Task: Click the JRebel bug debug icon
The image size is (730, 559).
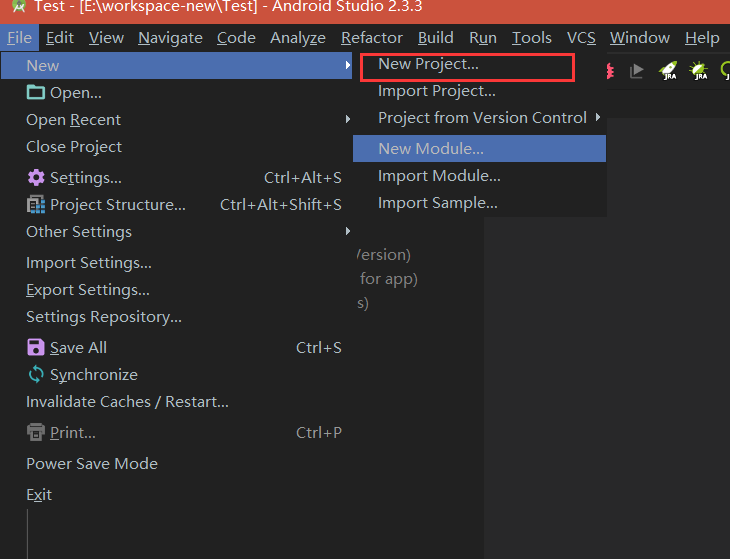Action: (699, 71)
